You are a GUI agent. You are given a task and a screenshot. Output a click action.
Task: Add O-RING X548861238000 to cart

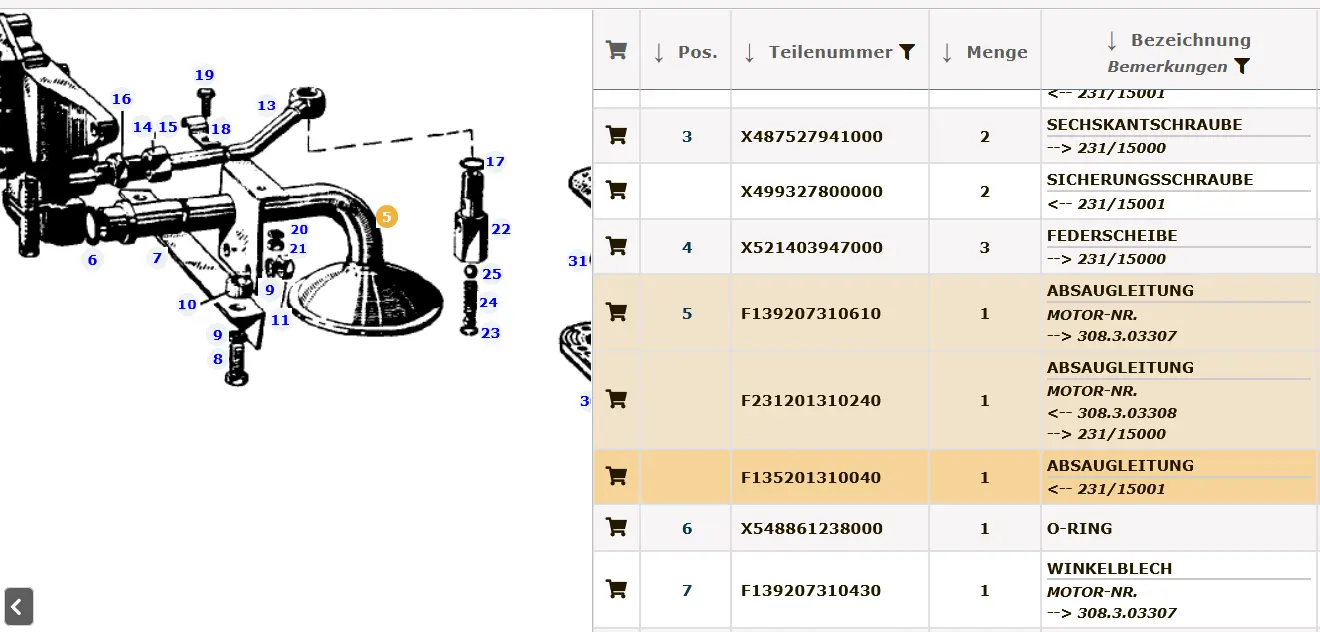click(617, 527)
